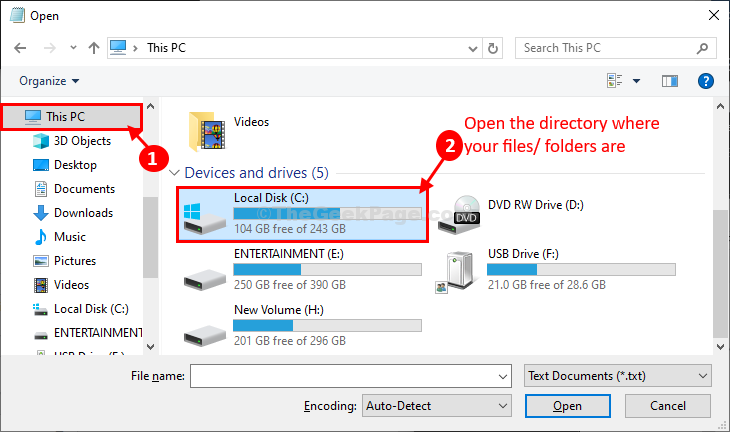Click the USB Drive (F:) tower icon
The width and height of the screenshot is (730, 432).
(x=457, y=272)
